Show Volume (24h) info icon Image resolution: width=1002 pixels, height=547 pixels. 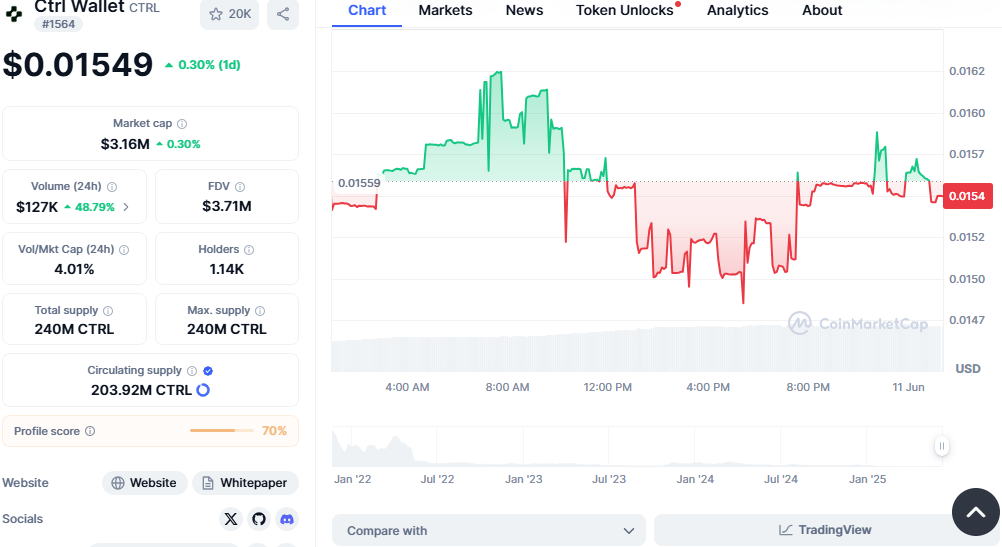click(112, 187)
